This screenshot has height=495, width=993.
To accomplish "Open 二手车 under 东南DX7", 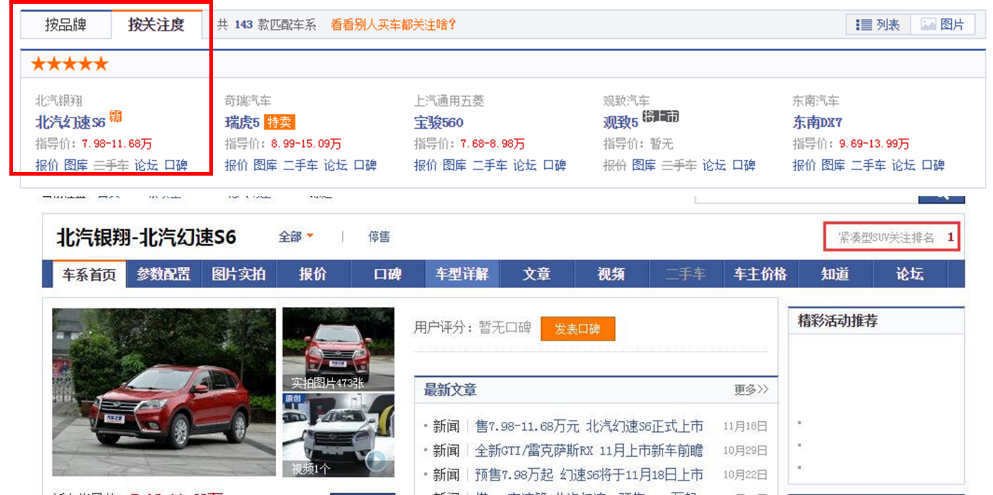I will (868, 165).
